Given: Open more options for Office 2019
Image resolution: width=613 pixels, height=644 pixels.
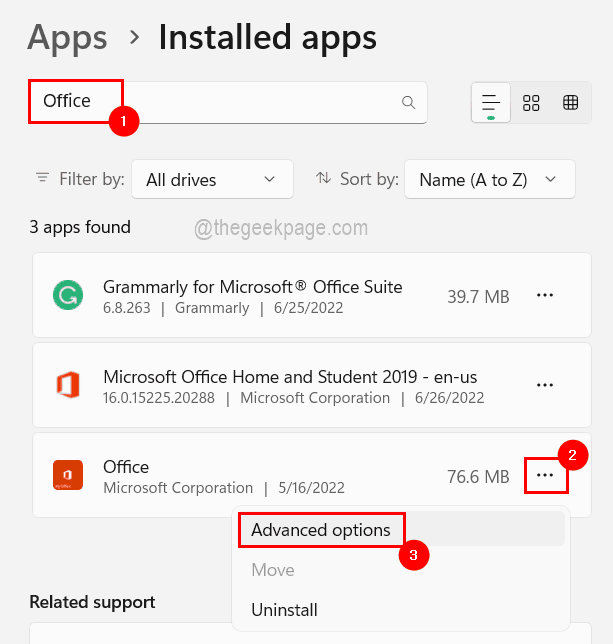Looking at the screenshot, I should click(545, 385).
